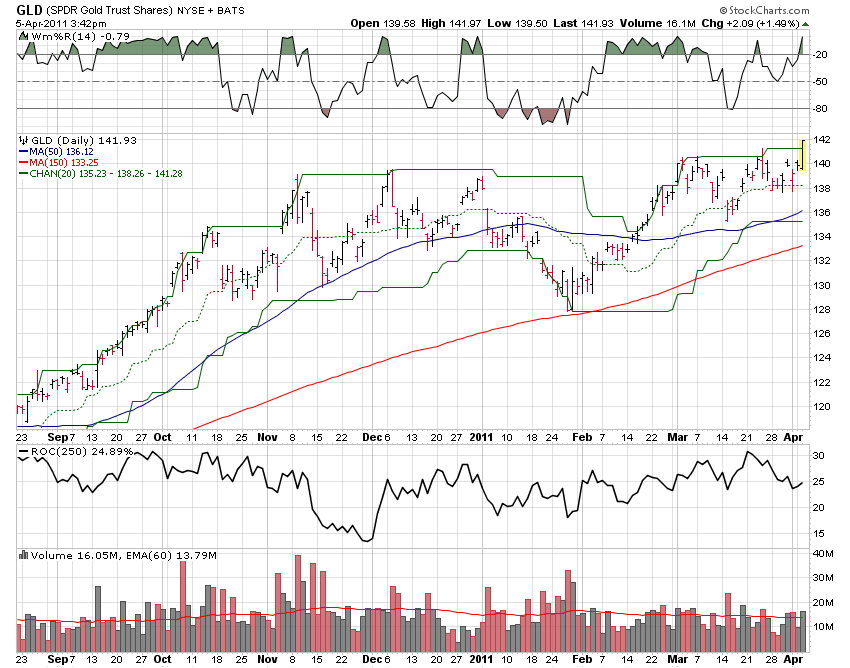Click the 10M volume axis label

(823, 626)
